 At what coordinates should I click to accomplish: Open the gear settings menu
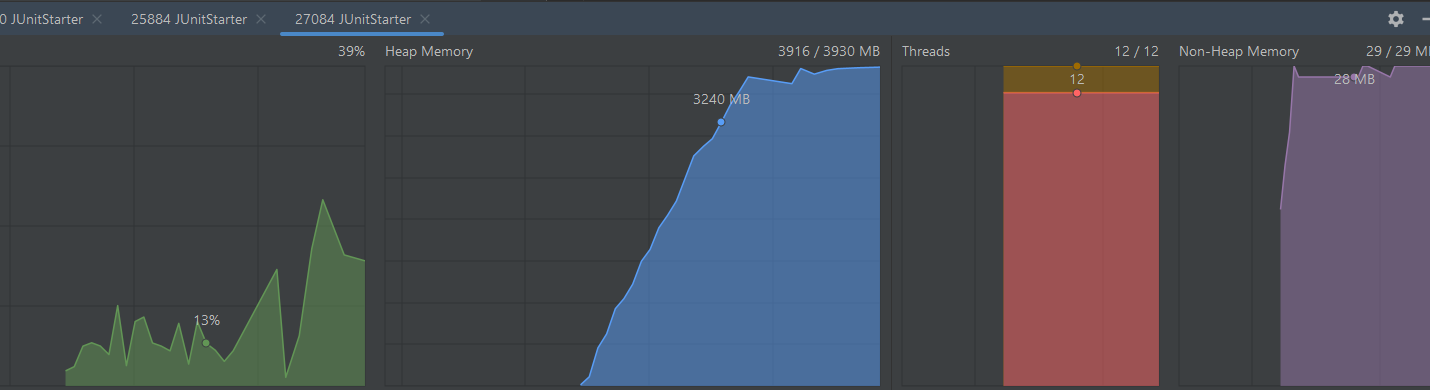(x=1396, y=19)
